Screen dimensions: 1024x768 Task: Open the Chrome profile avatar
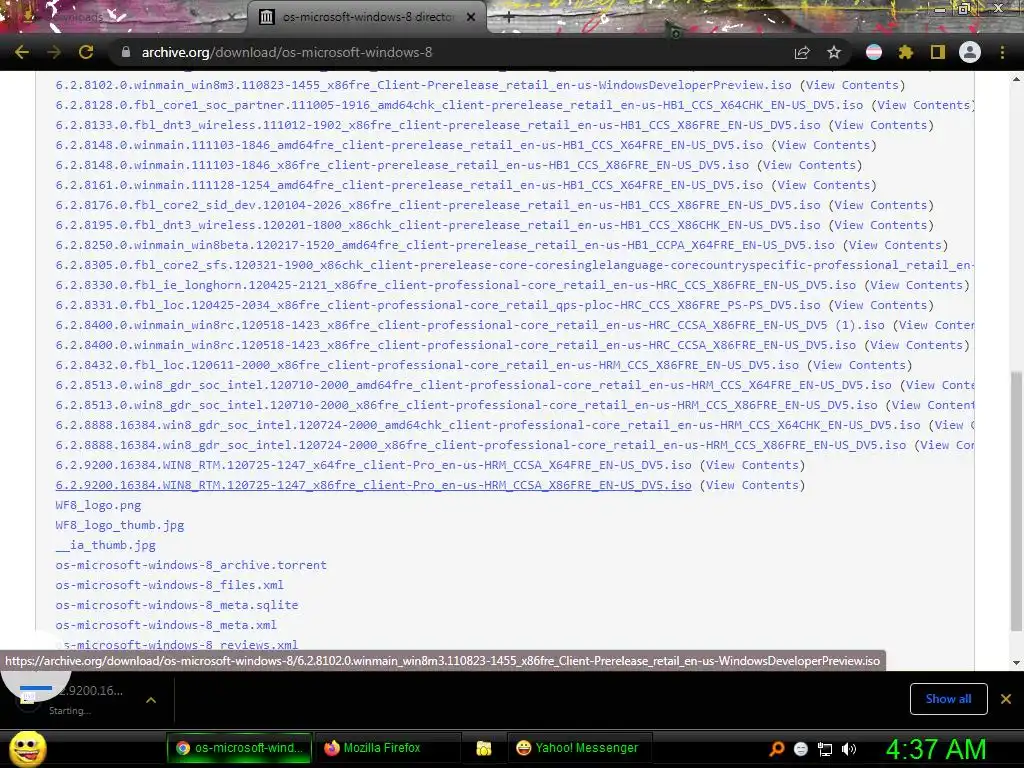coord(970,52)
